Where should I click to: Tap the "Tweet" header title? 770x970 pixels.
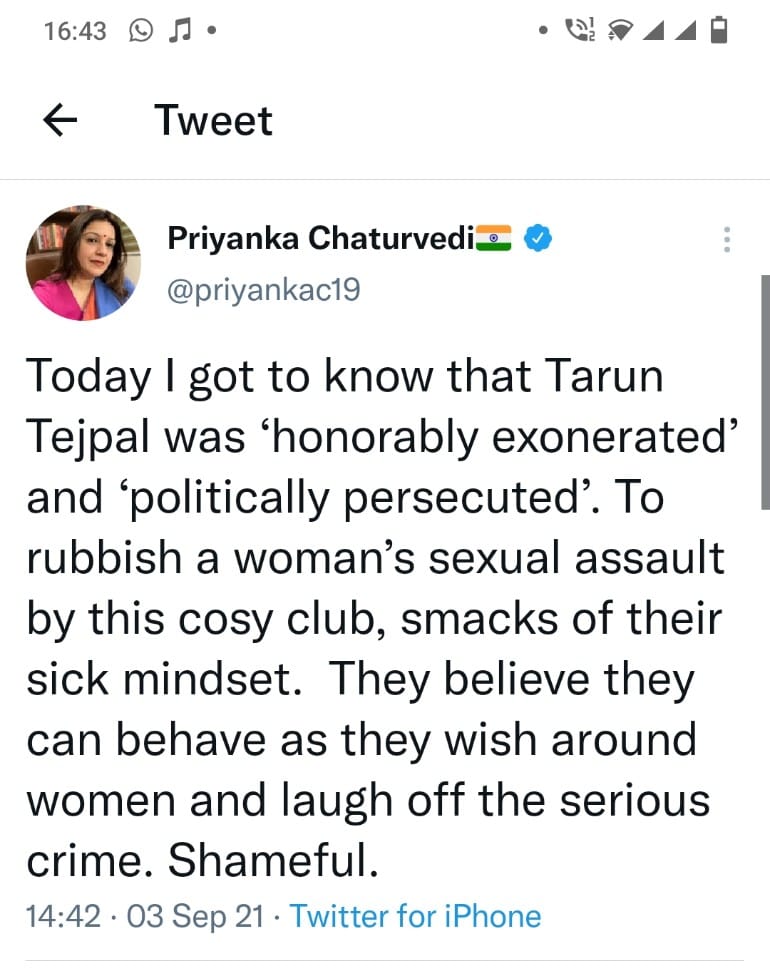pyautogui.click(x=213, y=121)
